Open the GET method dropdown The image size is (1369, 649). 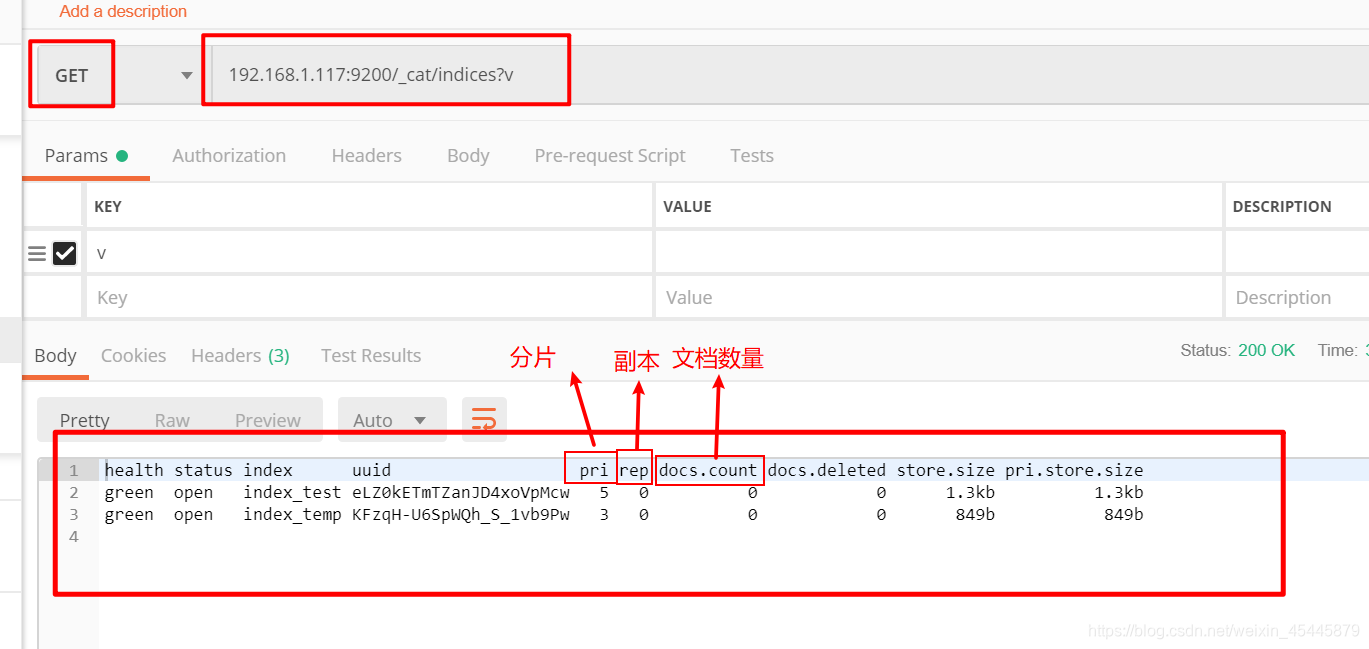(x=117, y=75)
